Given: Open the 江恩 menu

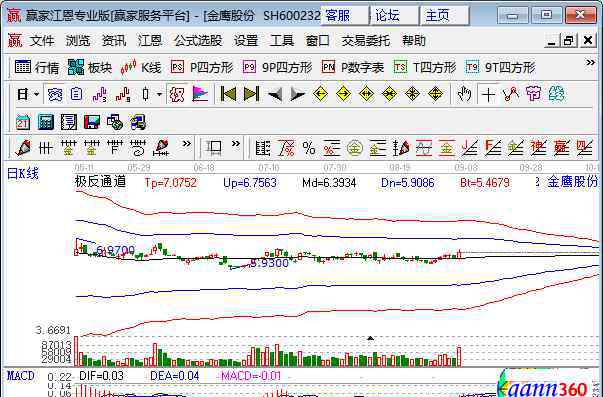Looking at the screenshot, I should [x=150, y=40].
